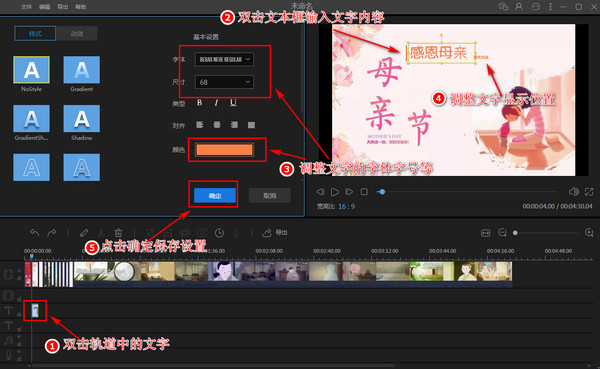Click the feedback message icon in title bar

click(x=536, y=7)
